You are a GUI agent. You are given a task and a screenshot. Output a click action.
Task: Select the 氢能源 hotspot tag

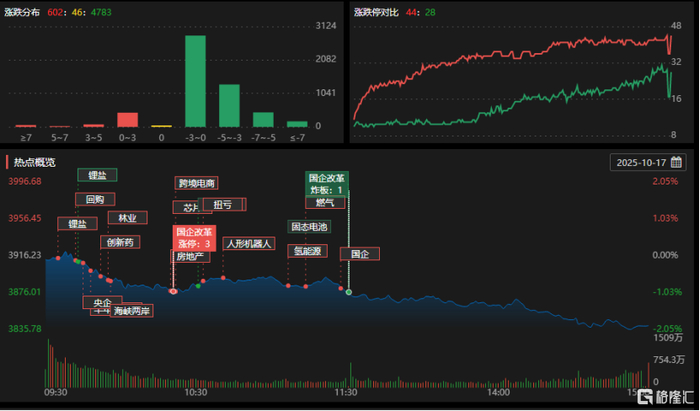308,251
